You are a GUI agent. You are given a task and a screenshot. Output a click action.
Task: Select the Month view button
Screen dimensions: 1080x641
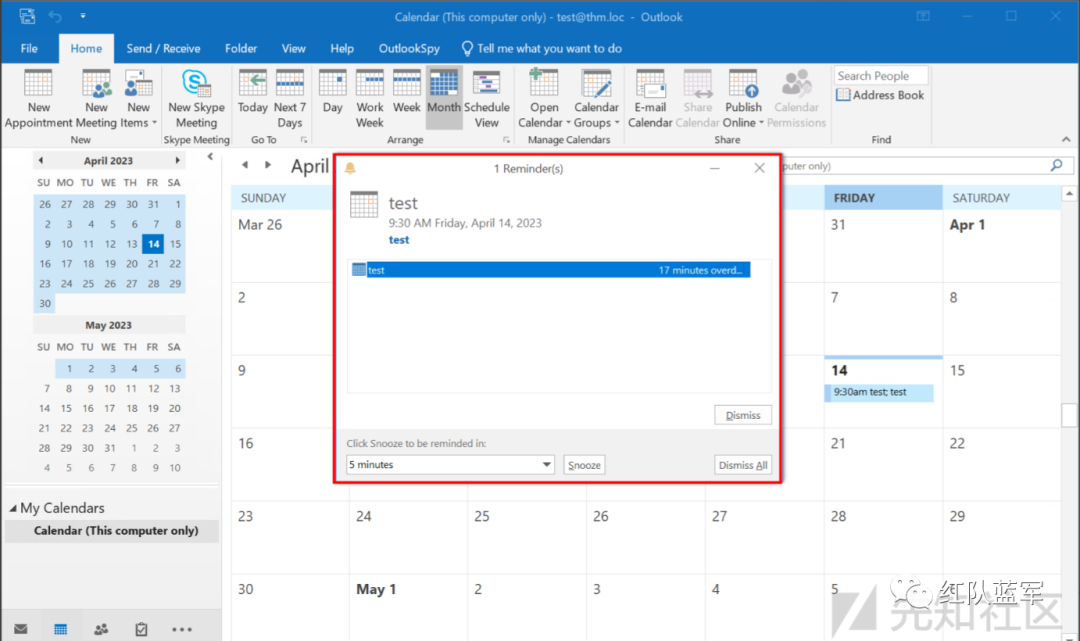pos(444,97)
